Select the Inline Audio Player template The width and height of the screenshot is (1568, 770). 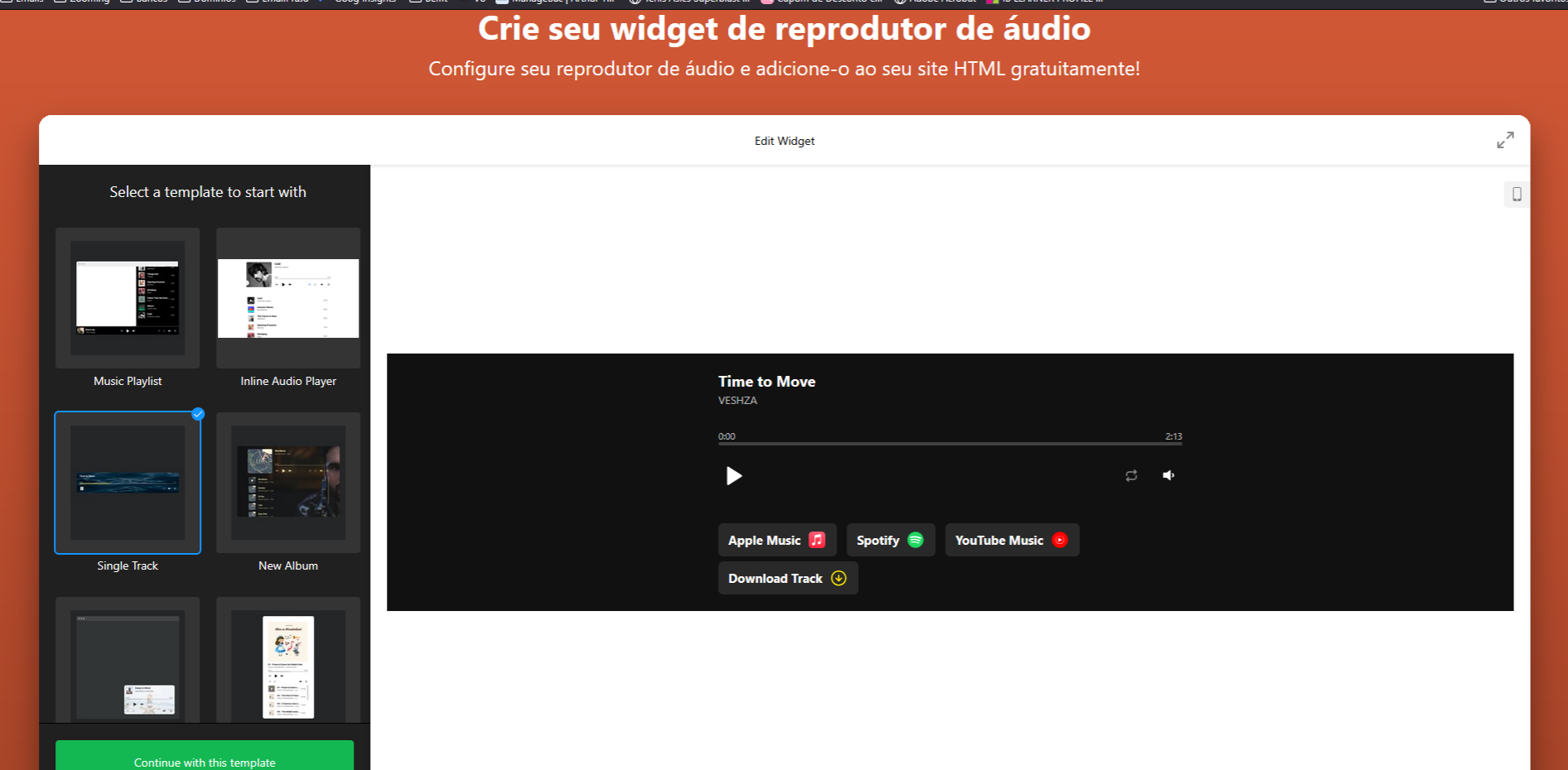288,298
